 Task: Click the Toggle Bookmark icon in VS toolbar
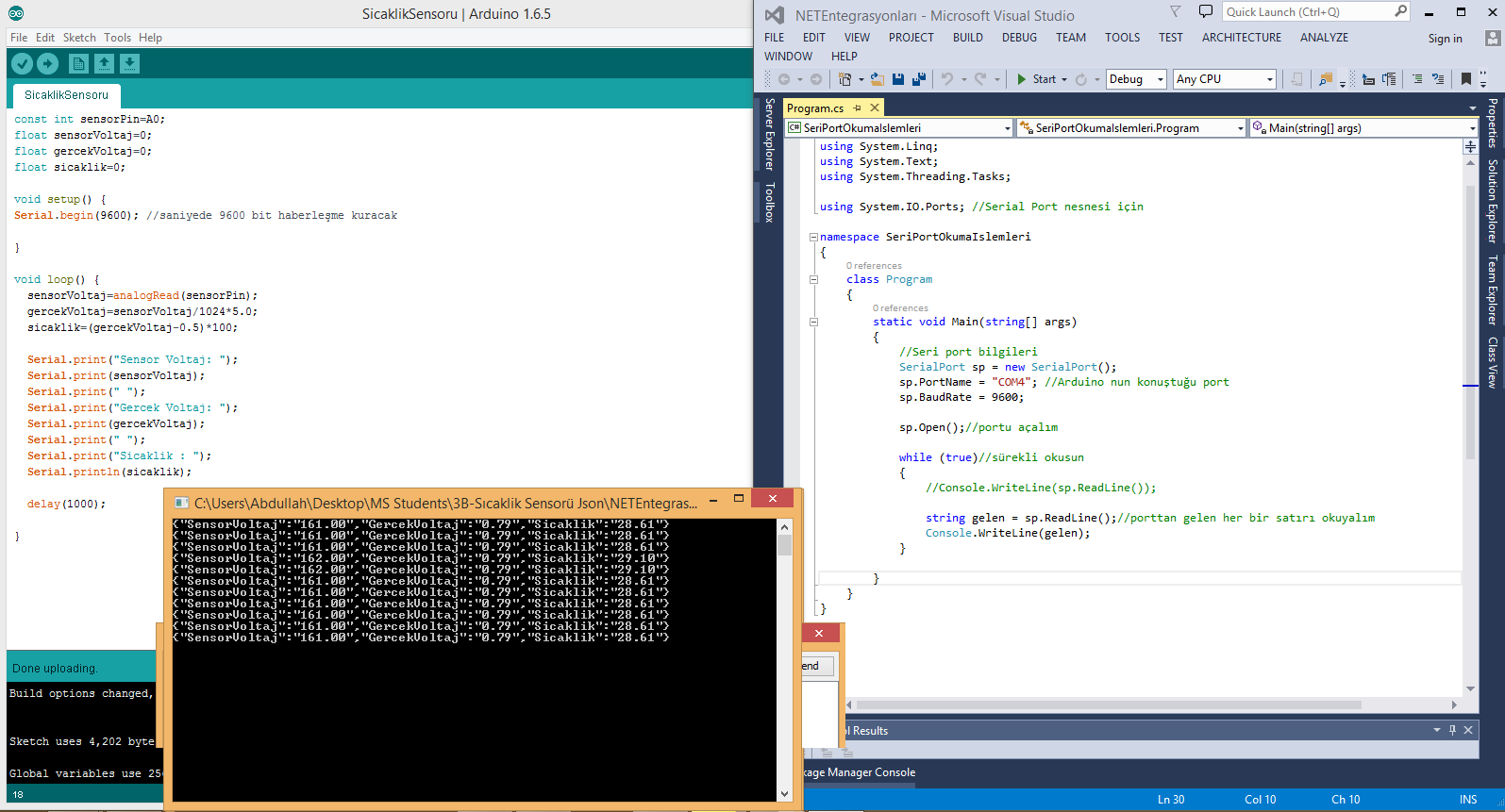(x=1467, y=79)
